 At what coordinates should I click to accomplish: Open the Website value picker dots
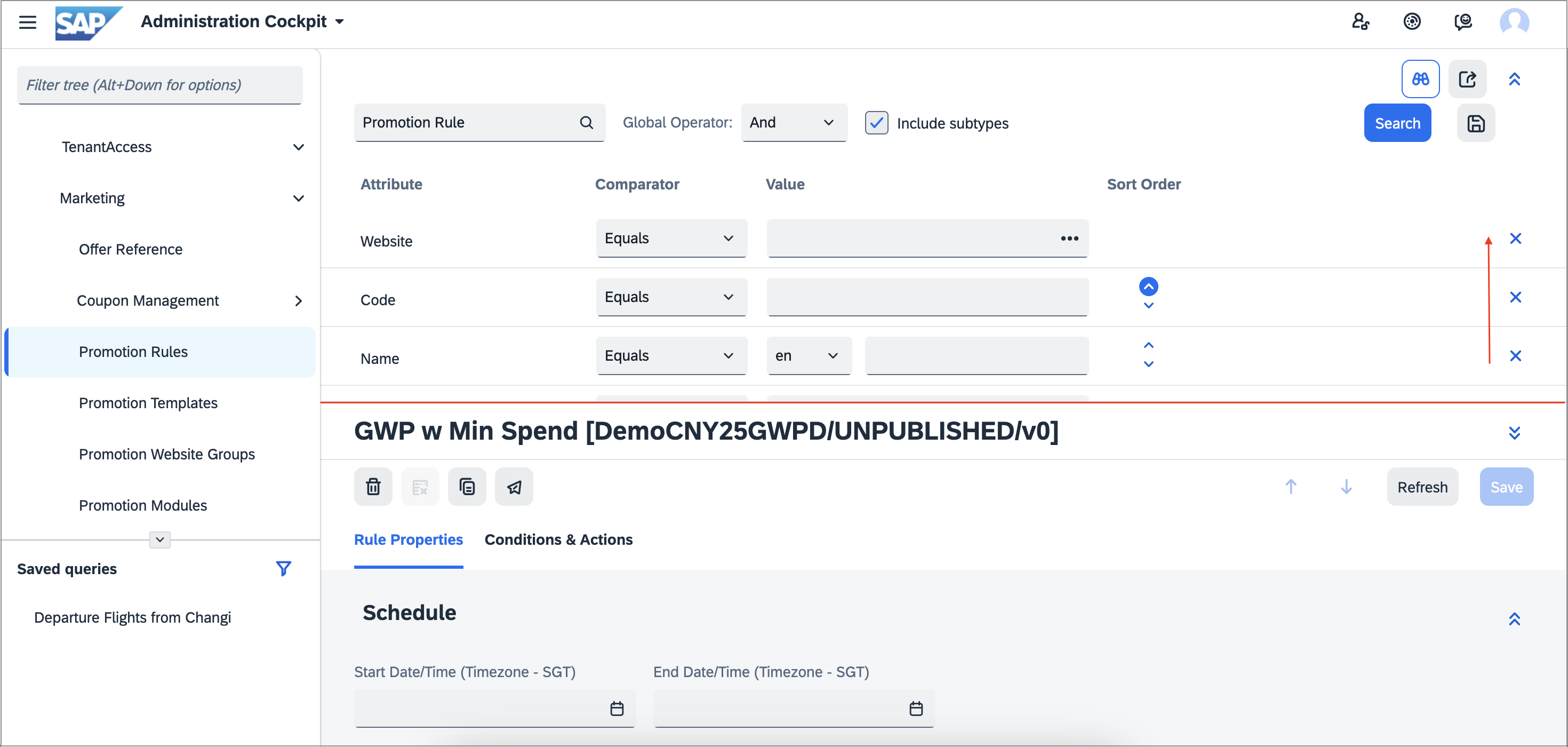pos(1069,239)
